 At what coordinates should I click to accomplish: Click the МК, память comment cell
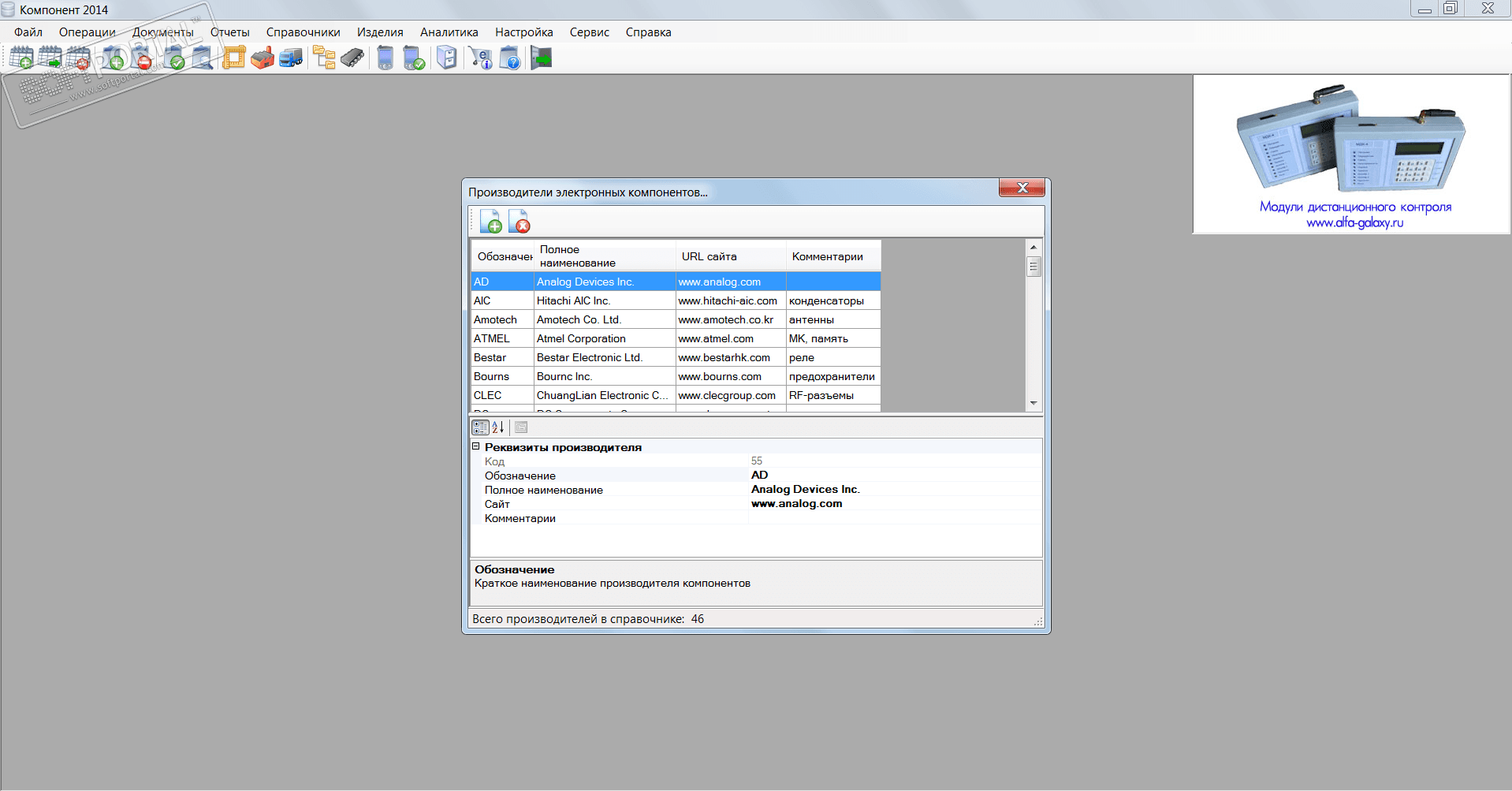coord(833,338)
